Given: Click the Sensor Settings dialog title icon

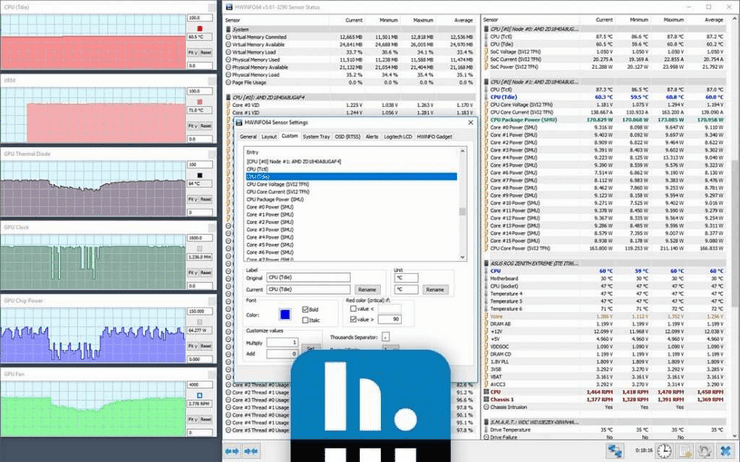Looking at the screenshot, I should coord(239,123).
